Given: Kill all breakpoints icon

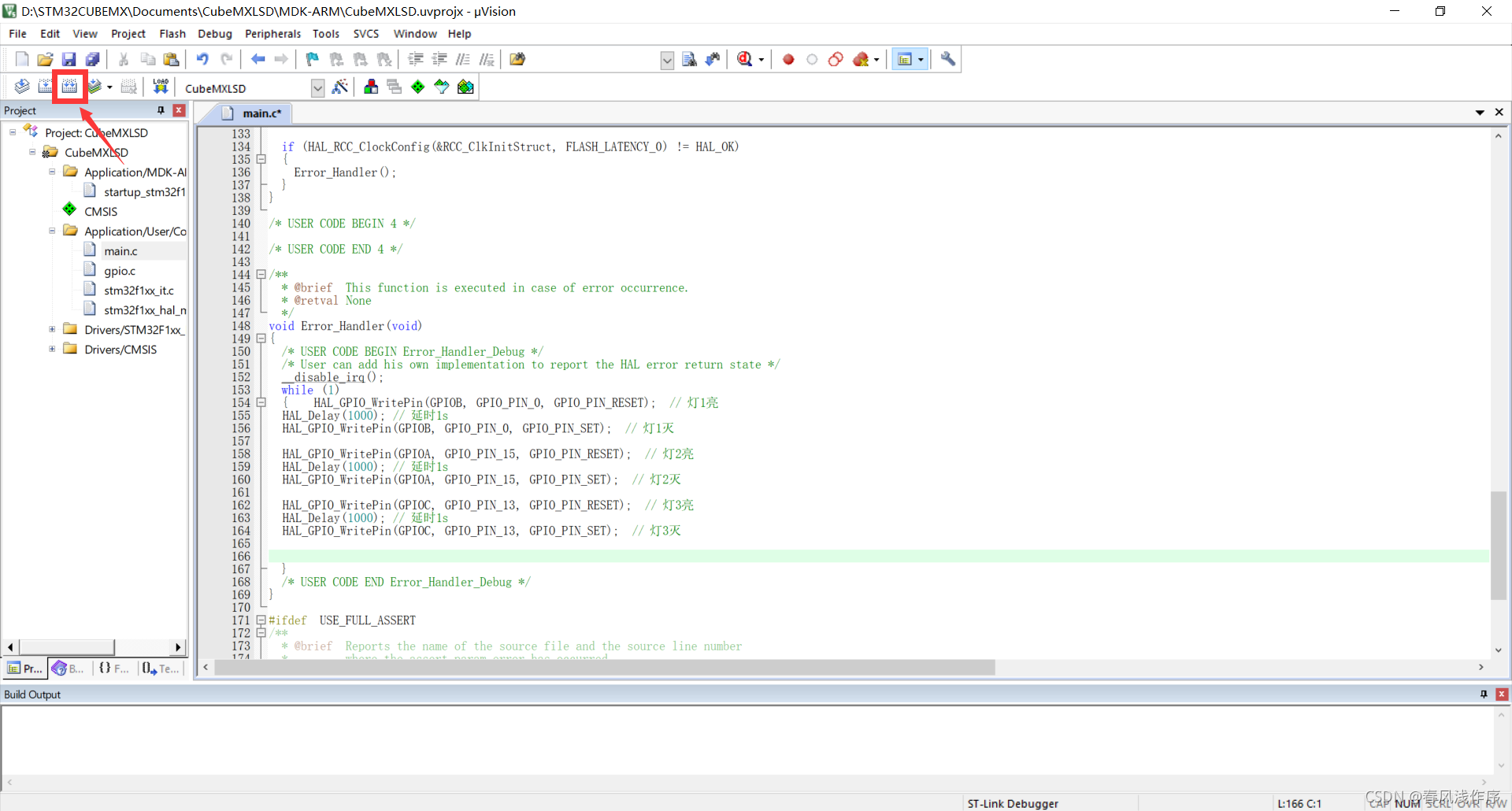Looking at the screenshot, I should click(861, 59).
